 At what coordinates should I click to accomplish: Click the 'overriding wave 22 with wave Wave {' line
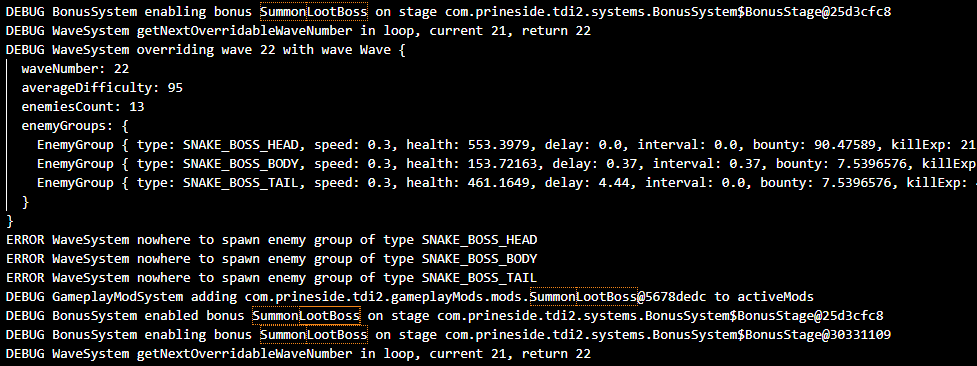tap(206, 49)
